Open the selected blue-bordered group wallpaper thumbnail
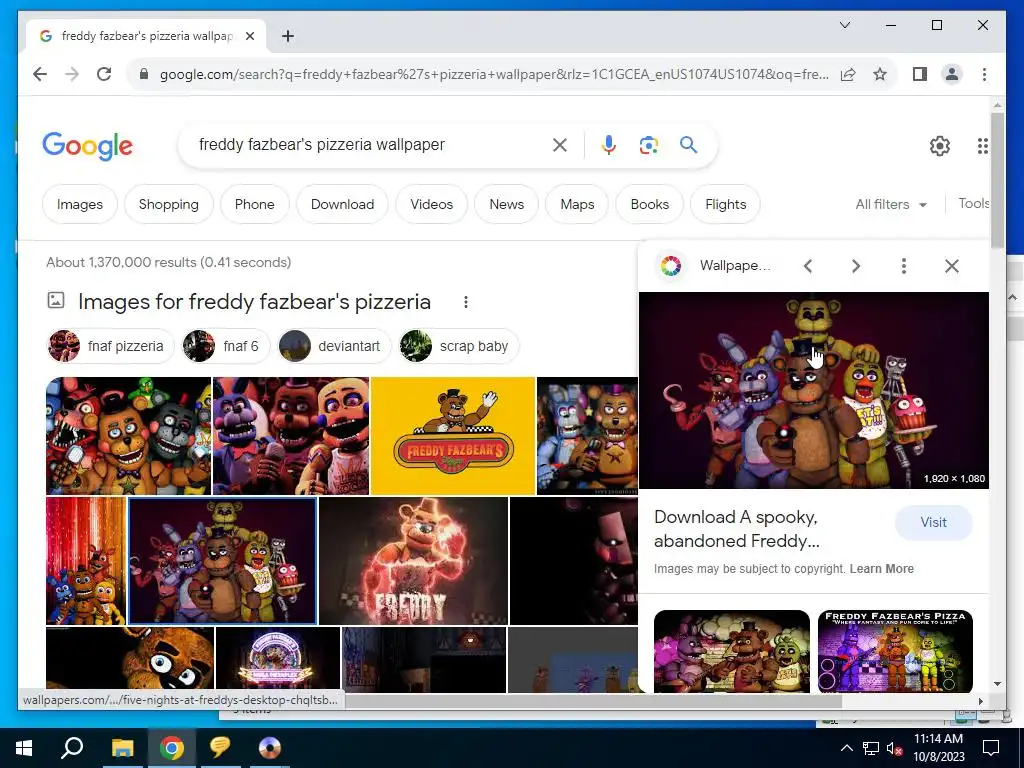This screenshot has height=768, width=1024. tap(223, 561)
